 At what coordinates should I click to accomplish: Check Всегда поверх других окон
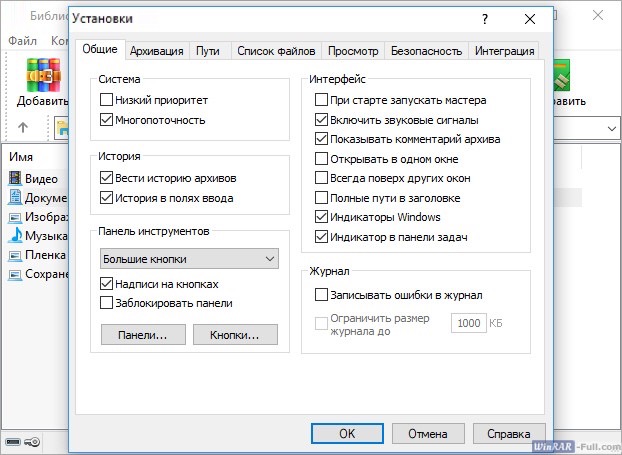(321, 178)
